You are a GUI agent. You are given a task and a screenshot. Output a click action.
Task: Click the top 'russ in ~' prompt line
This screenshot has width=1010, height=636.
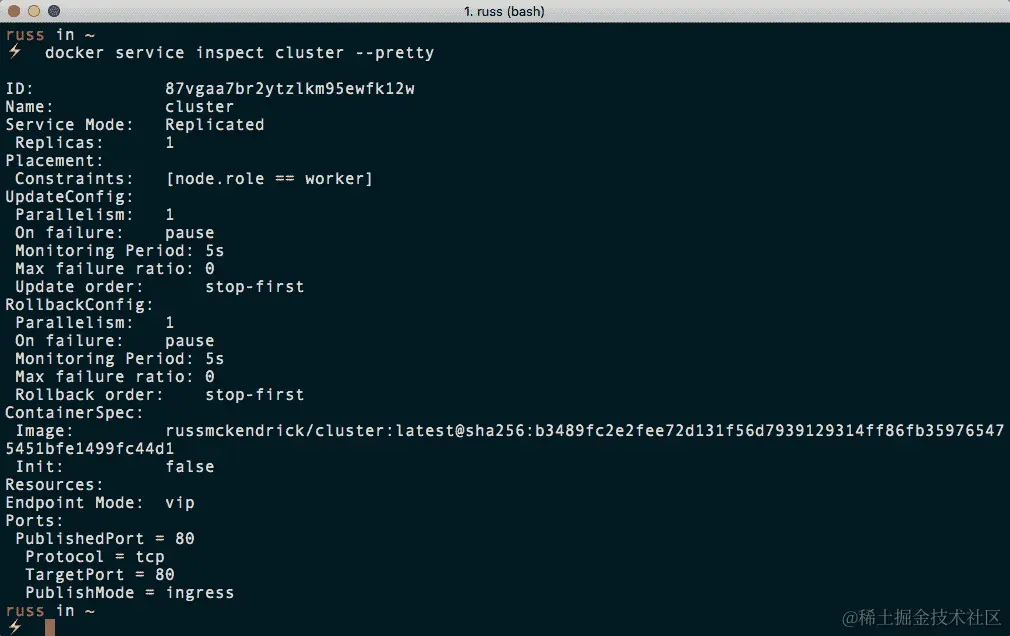click(x=50, y=35)
